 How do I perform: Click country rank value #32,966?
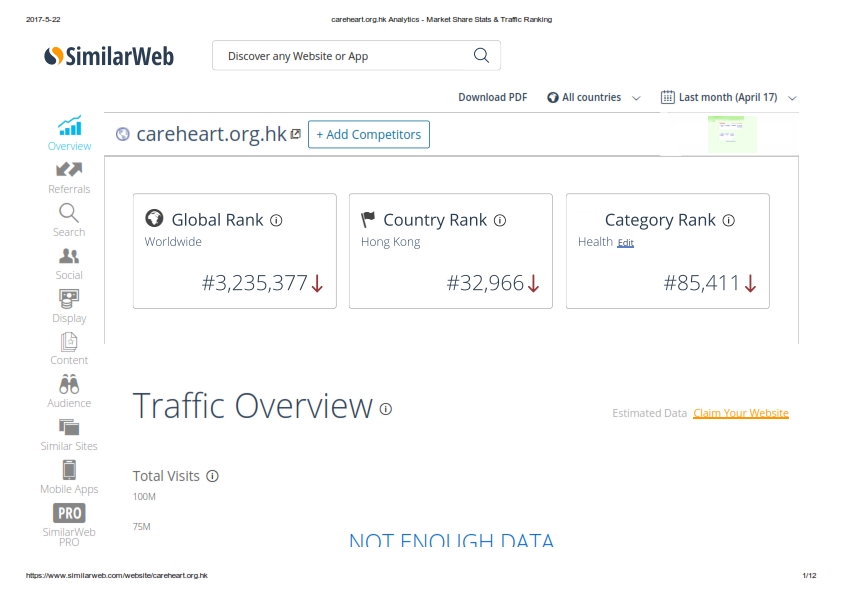[x=485, y=283]
